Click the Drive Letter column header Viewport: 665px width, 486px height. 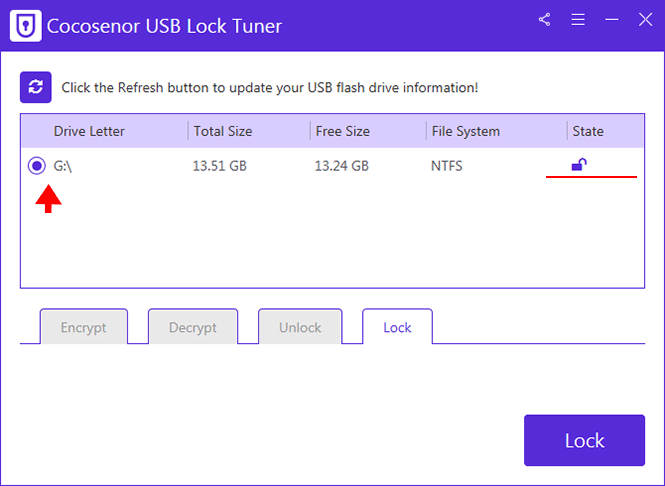pyautogui.click(x=89, y=131)
